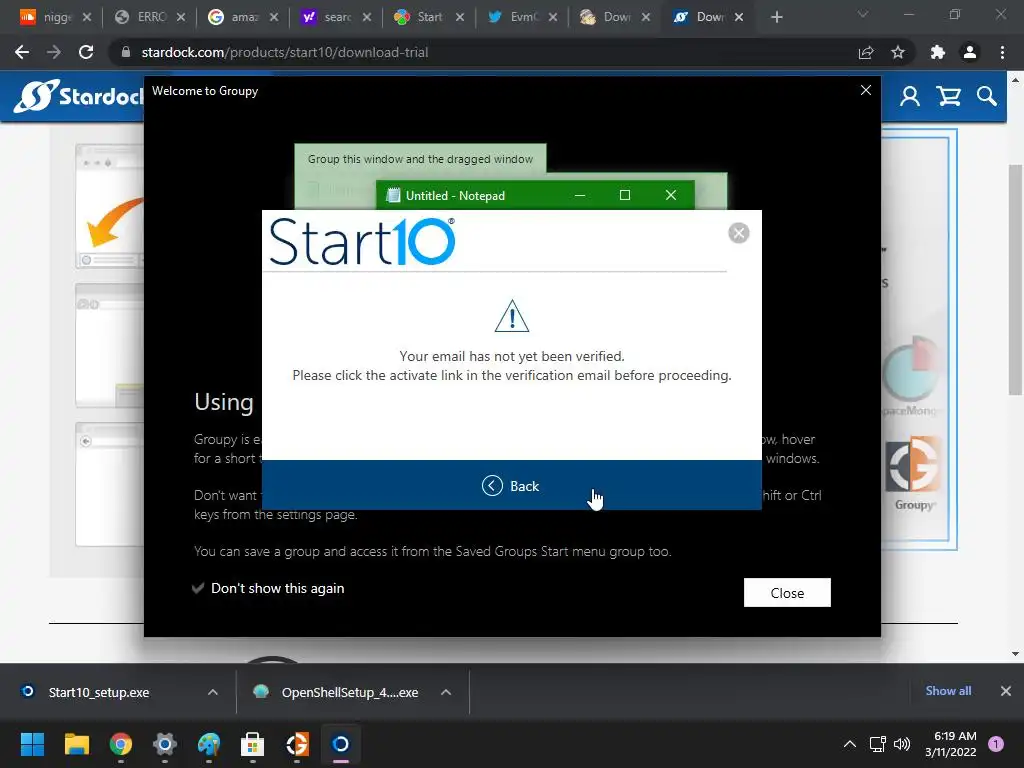This screenshot has width=1024, height=768.
Task: Close the downloads bar
Action: [x=1006, y=691]
